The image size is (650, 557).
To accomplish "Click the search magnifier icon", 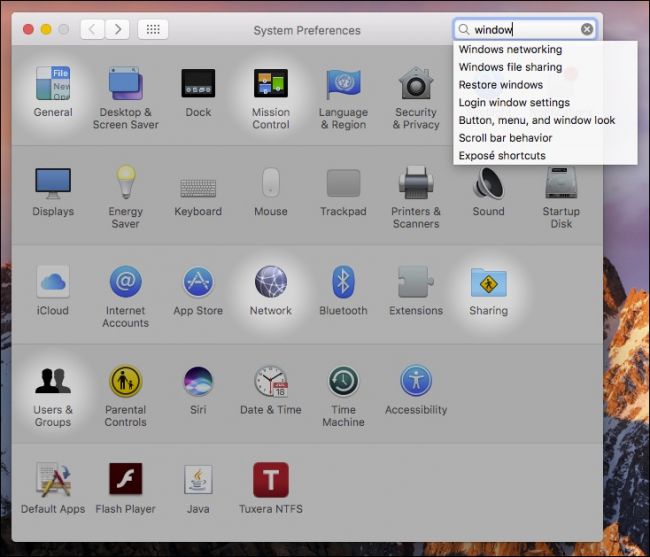I will coord(464,29).
